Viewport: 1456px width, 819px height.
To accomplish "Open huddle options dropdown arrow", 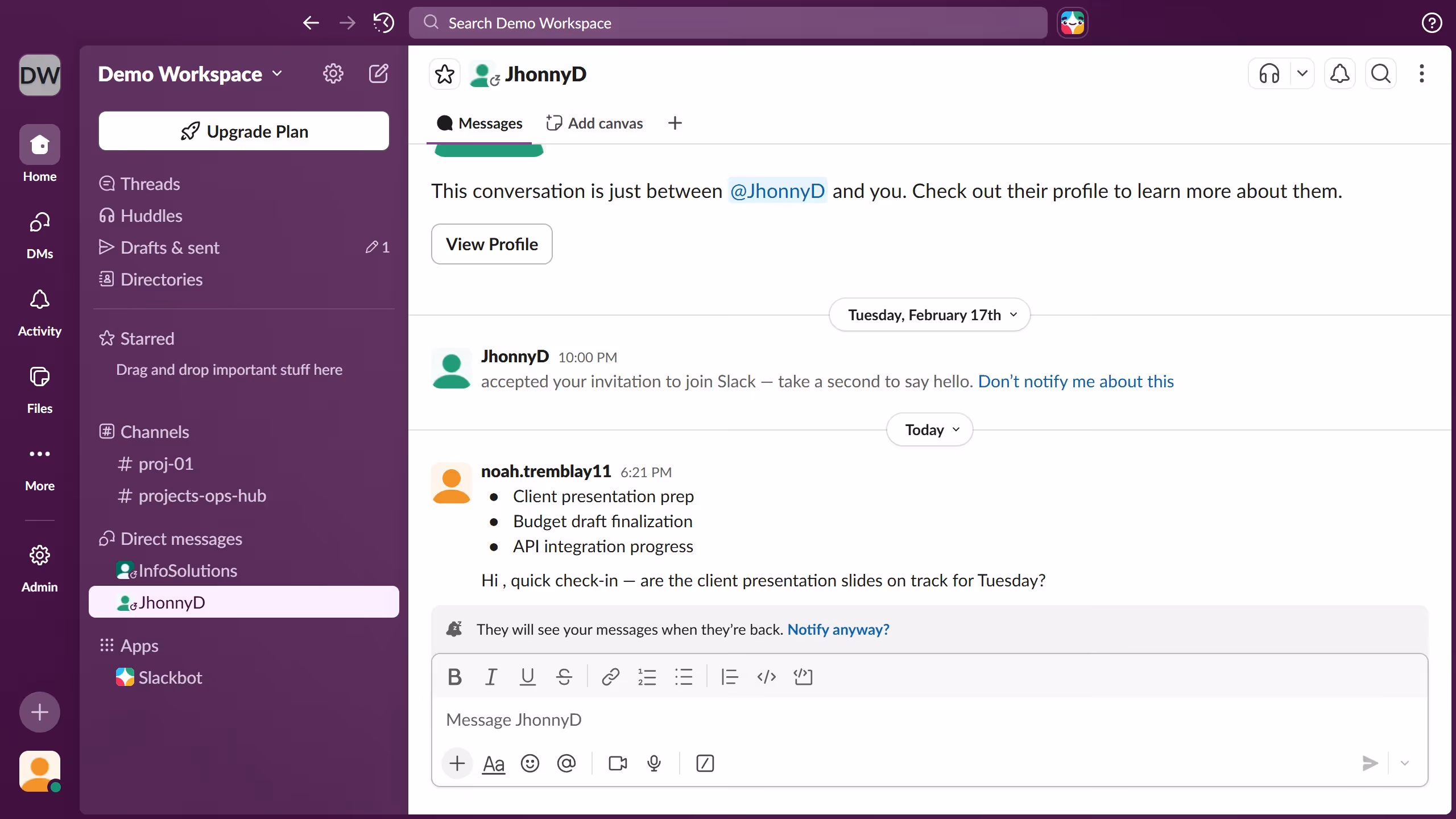I will click(x=1302, y=74).
